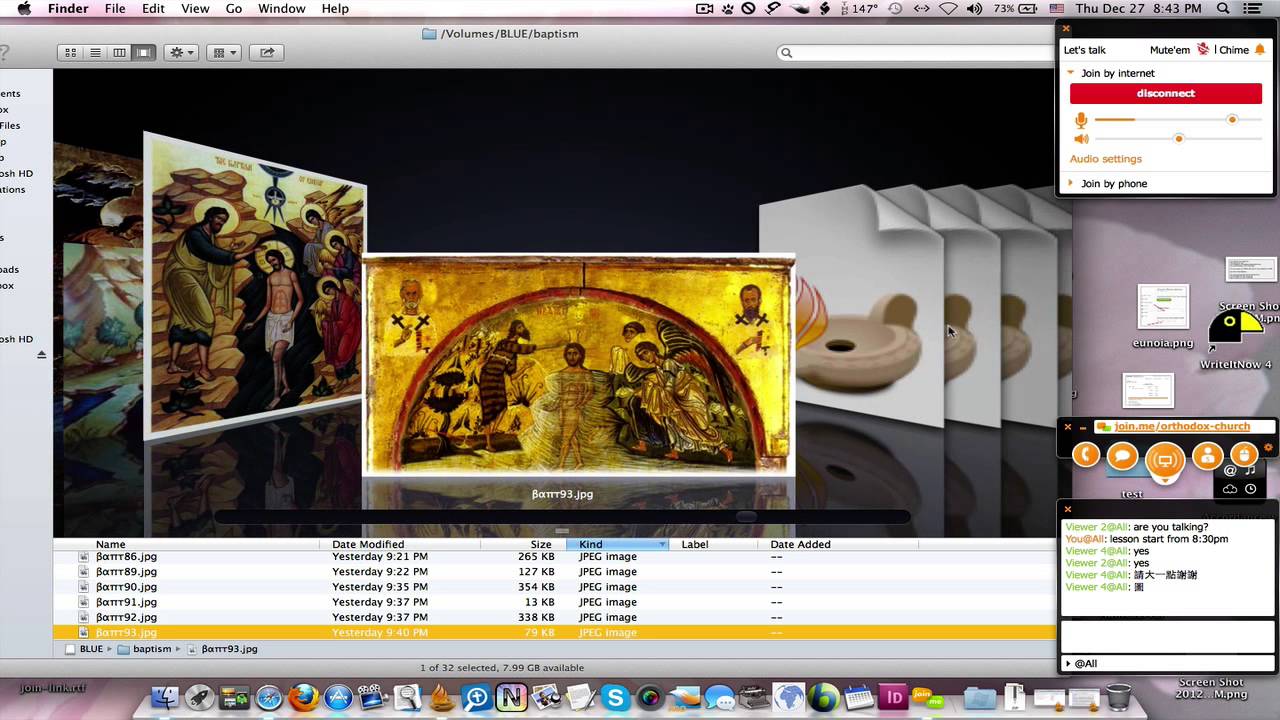
Task: Collapse the Join by internet section
Action: tap(1071, 73)
